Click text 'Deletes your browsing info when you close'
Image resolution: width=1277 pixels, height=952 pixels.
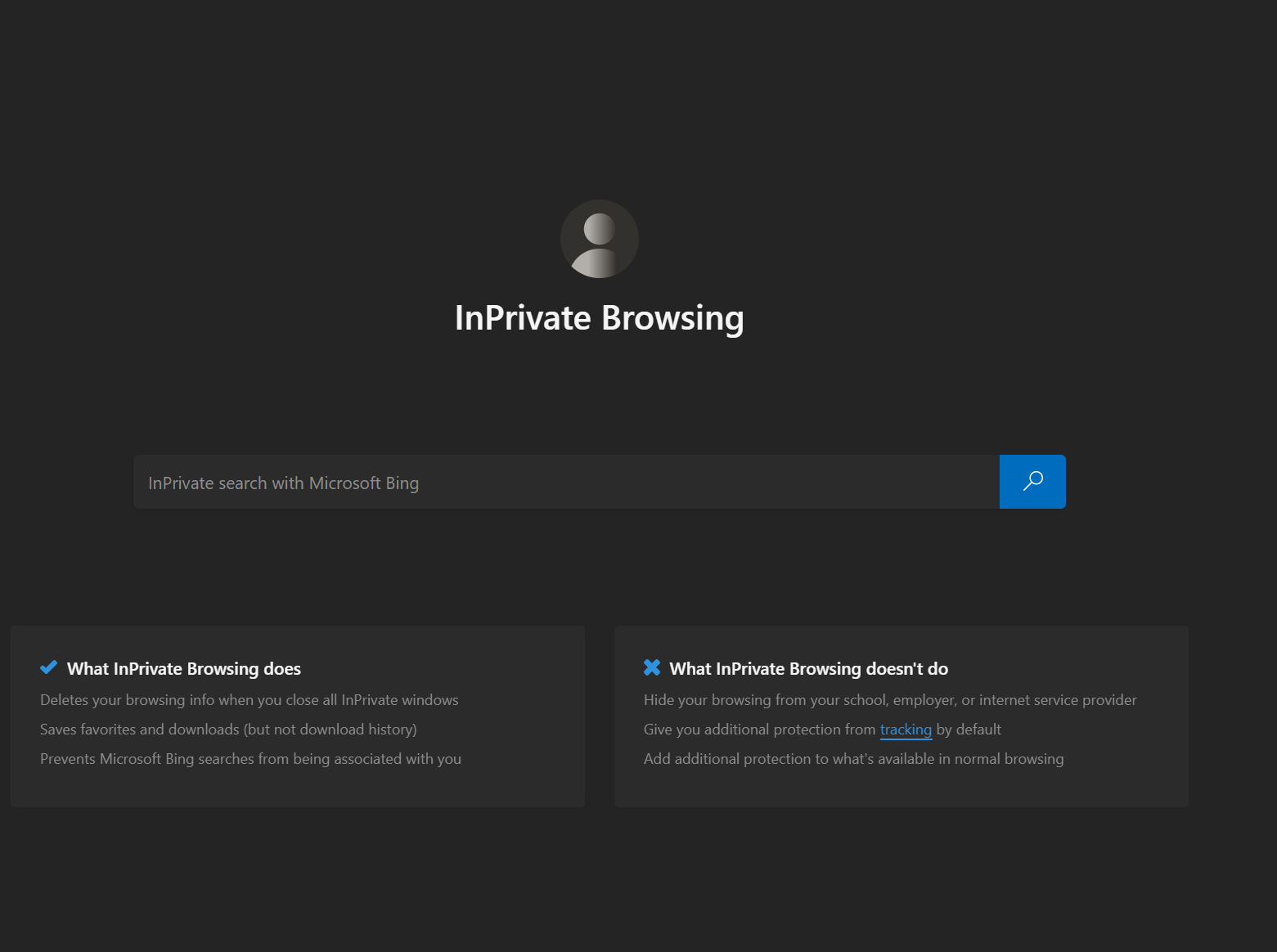pos(179,700)
